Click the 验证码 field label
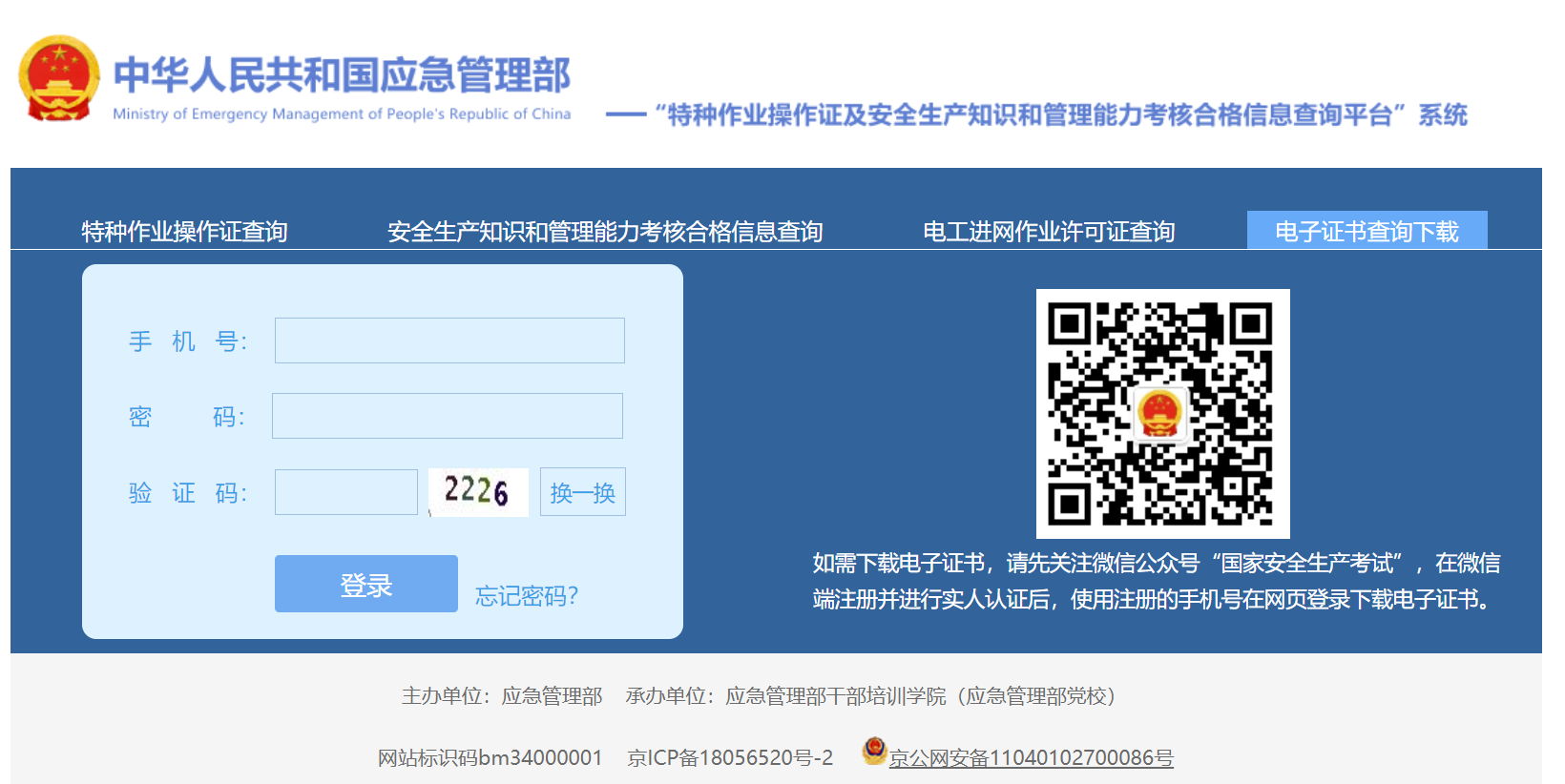Viewport: 1565px width, 784px height. tap(188, 493)
